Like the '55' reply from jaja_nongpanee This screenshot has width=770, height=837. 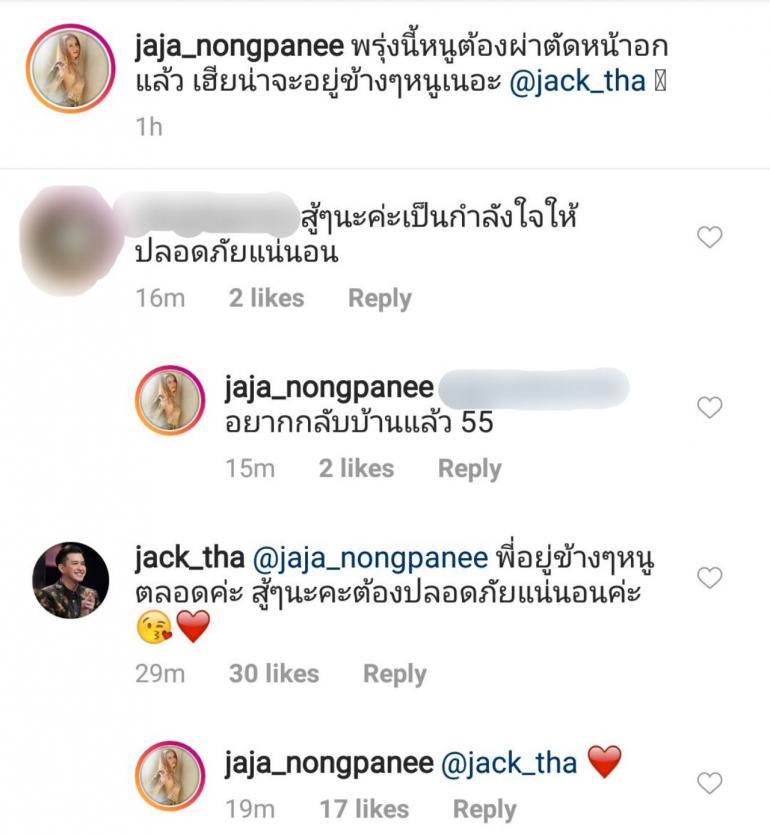pyautogui.click(x=710, y=407)
